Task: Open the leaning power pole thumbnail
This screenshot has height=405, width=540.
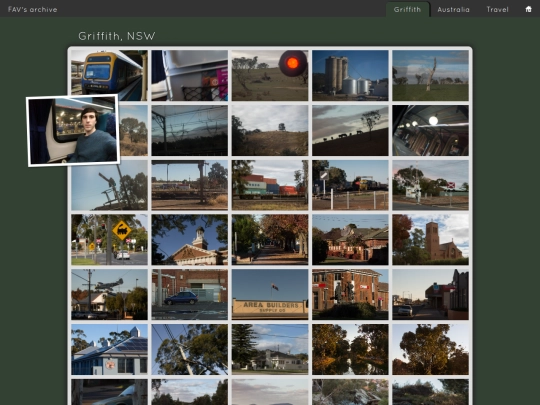Action: click(x=190, y=349)
